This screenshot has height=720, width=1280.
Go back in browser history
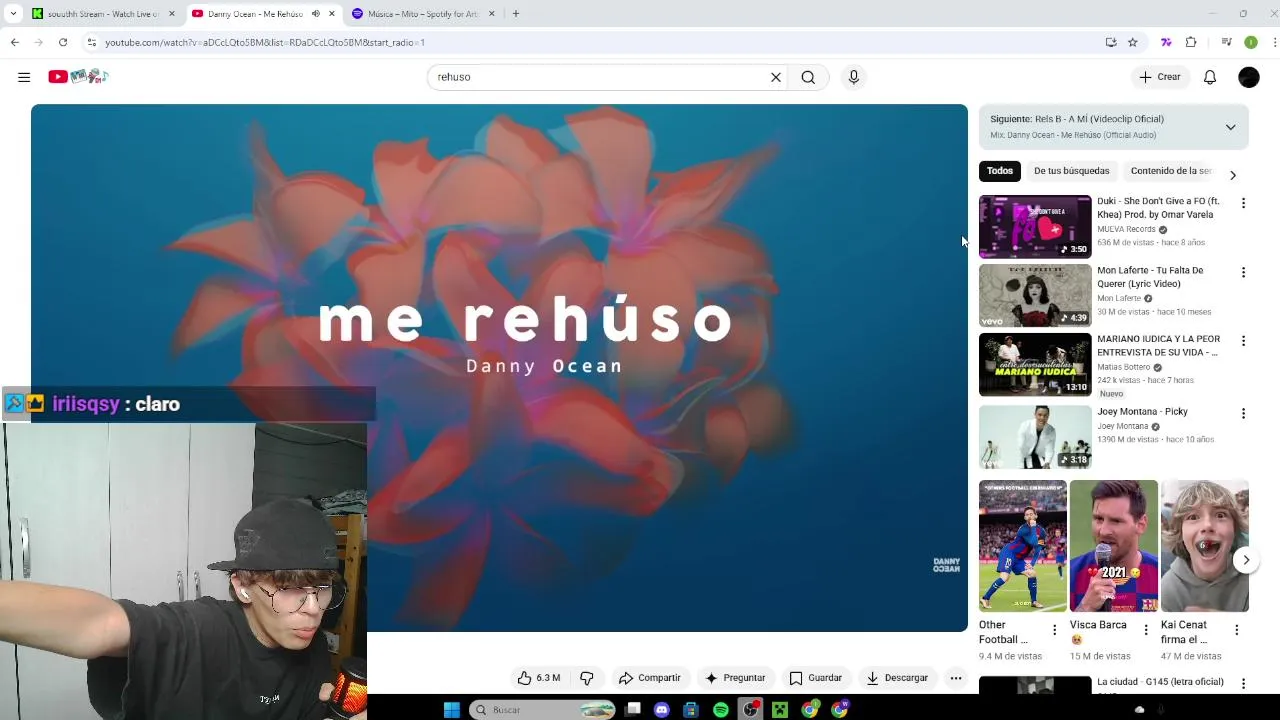(14, 42)
